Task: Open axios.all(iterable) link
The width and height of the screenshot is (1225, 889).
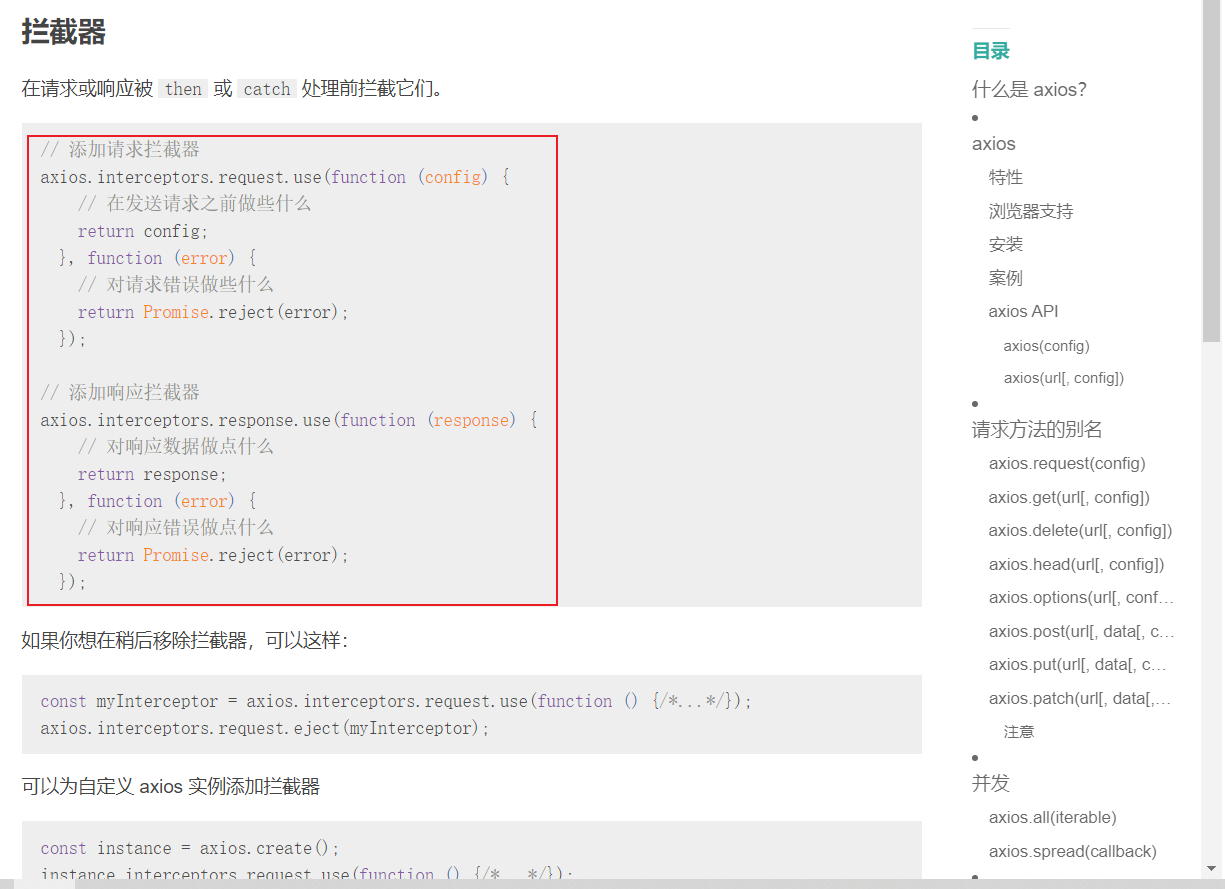Action: pyautogui.click(x=1052, y=817)
